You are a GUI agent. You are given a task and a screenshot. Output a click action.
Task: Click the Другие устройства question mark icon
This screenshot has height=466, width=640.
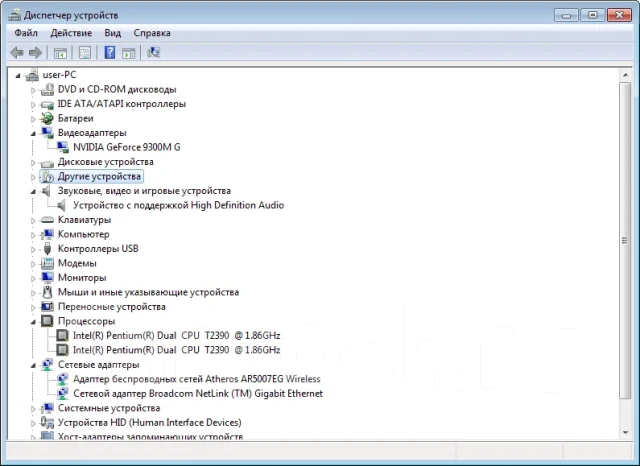[48, 177]
